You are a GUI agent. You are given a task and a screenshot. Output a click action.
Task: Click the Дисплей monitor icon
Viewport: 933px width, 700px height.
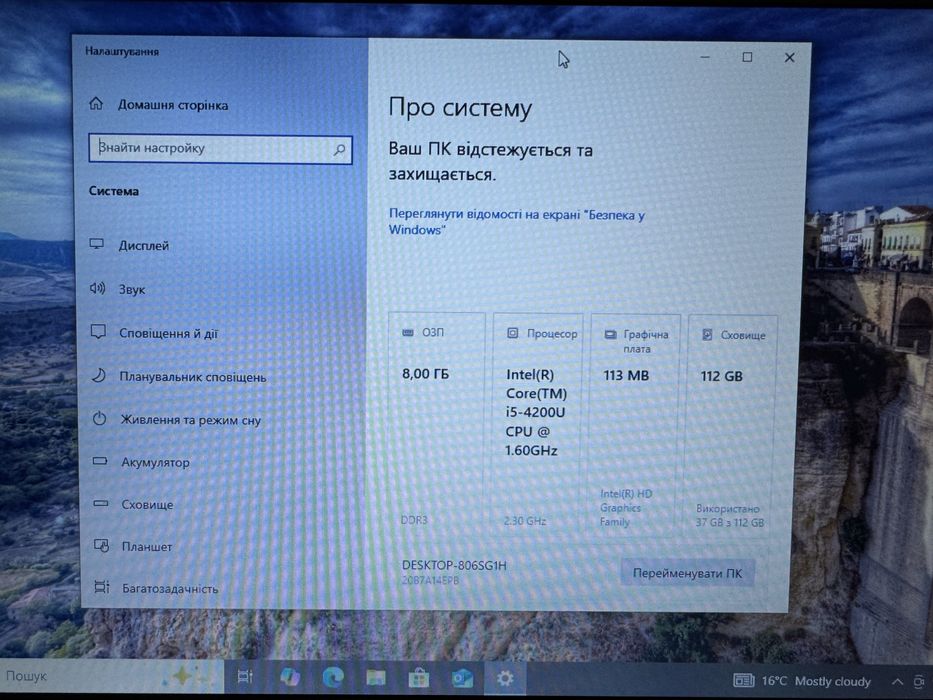point(96,244)
